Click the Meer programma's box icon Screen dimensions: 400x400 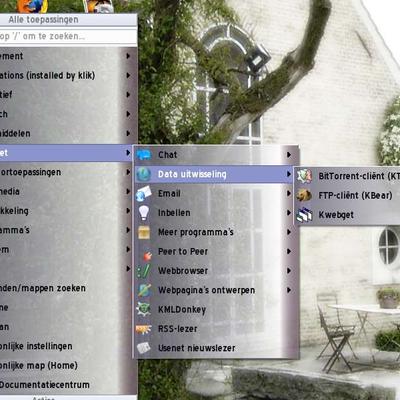coord(144,232)
